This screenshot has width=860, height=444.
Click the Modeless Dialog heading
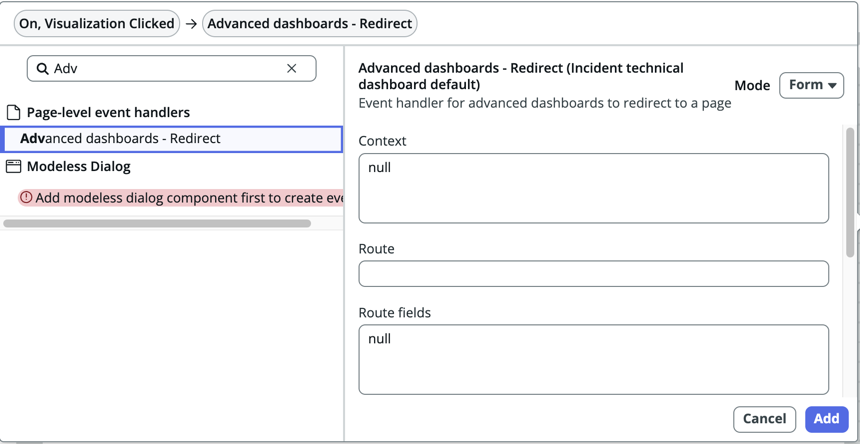pyautogui.click(x=79, y=167)
